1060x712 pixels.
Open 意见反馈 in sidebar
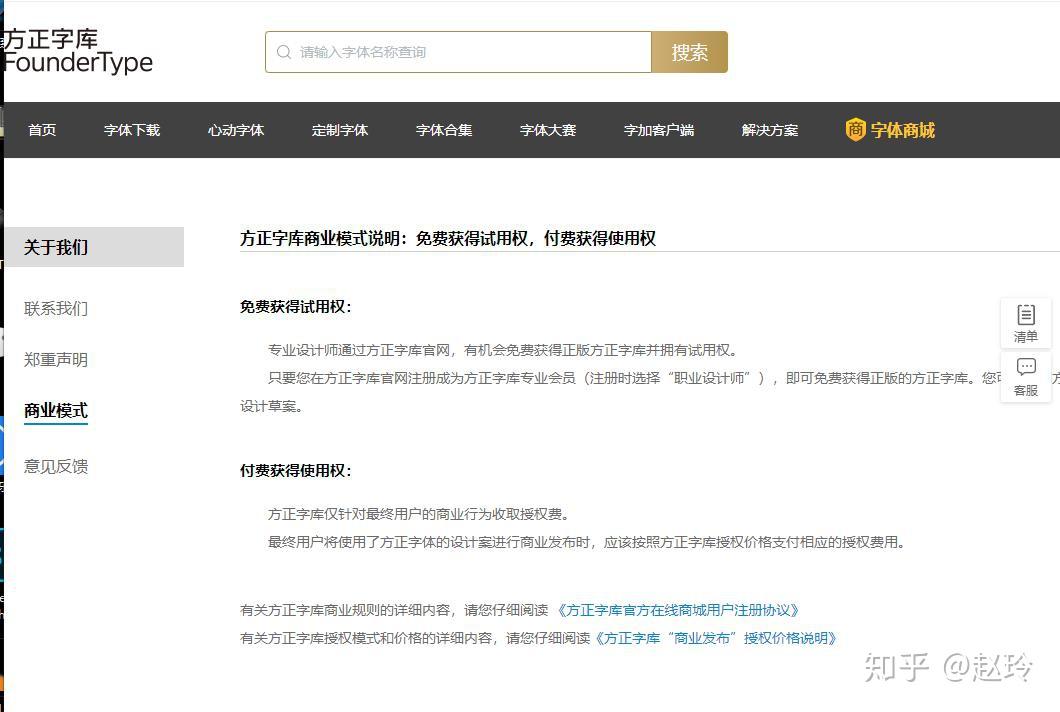point(56,466)
